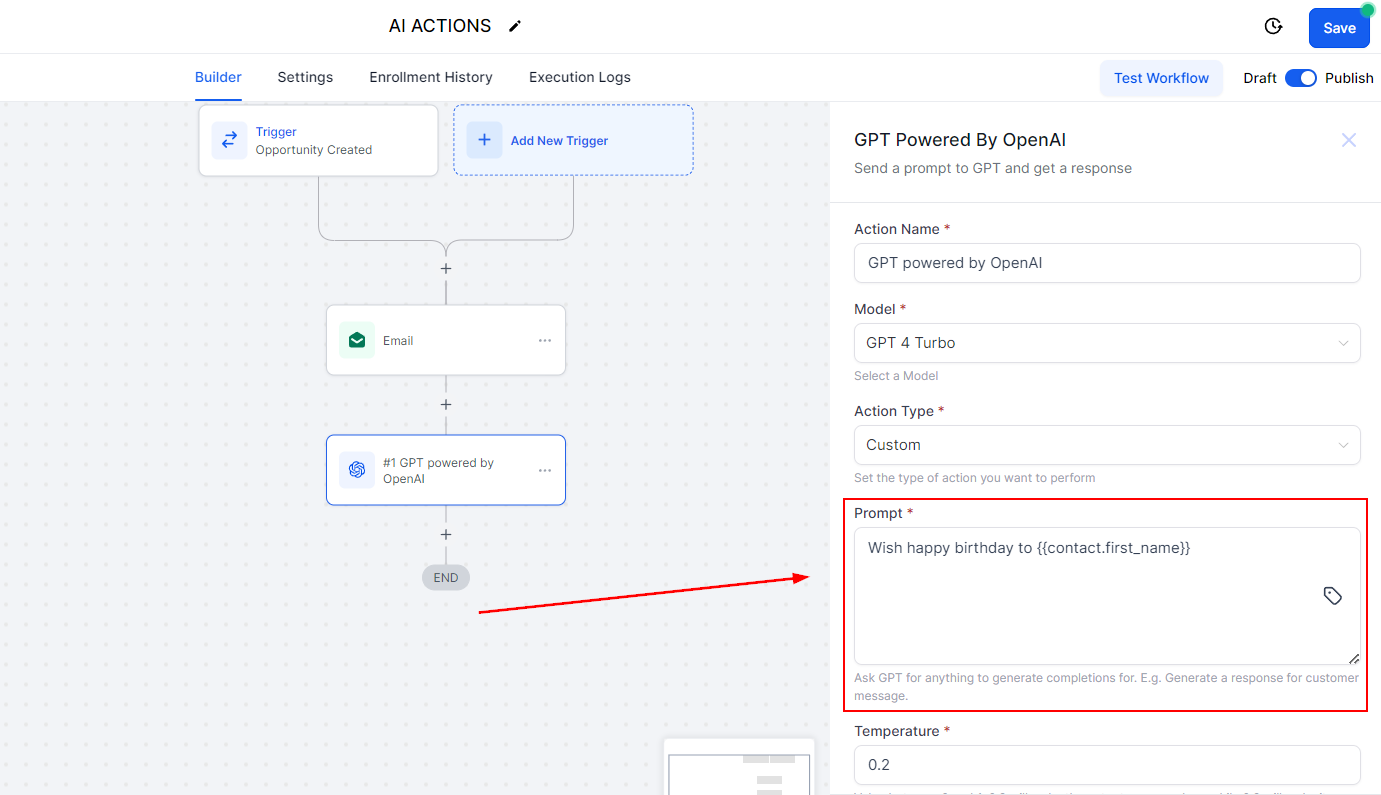The image size is (1381, 795).
Task: Click 'Send a prompt to GPT' subtitle text
Action: [x=993, y=168]
